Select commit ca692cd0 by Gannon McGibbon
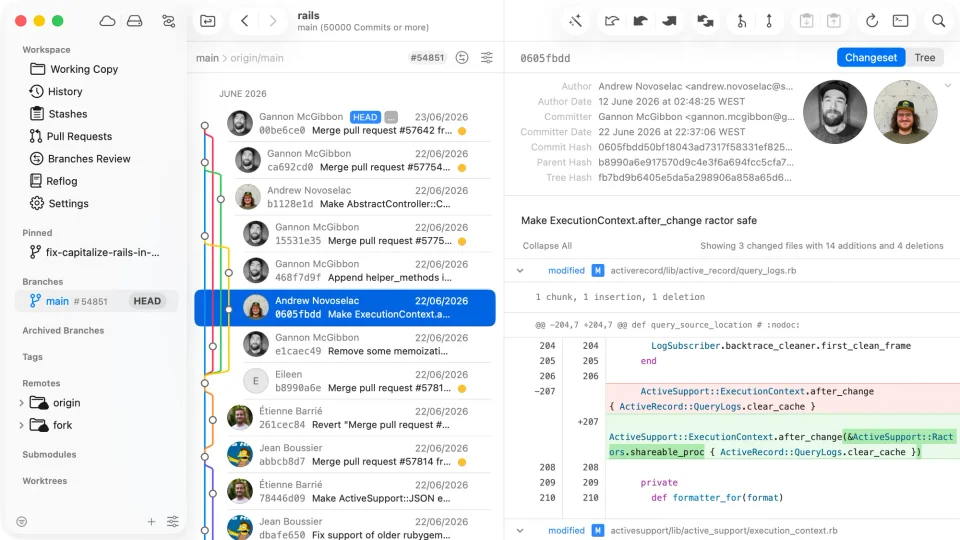Image resolution: width=960 pixels, height=540 pixels. coord(345,160)
